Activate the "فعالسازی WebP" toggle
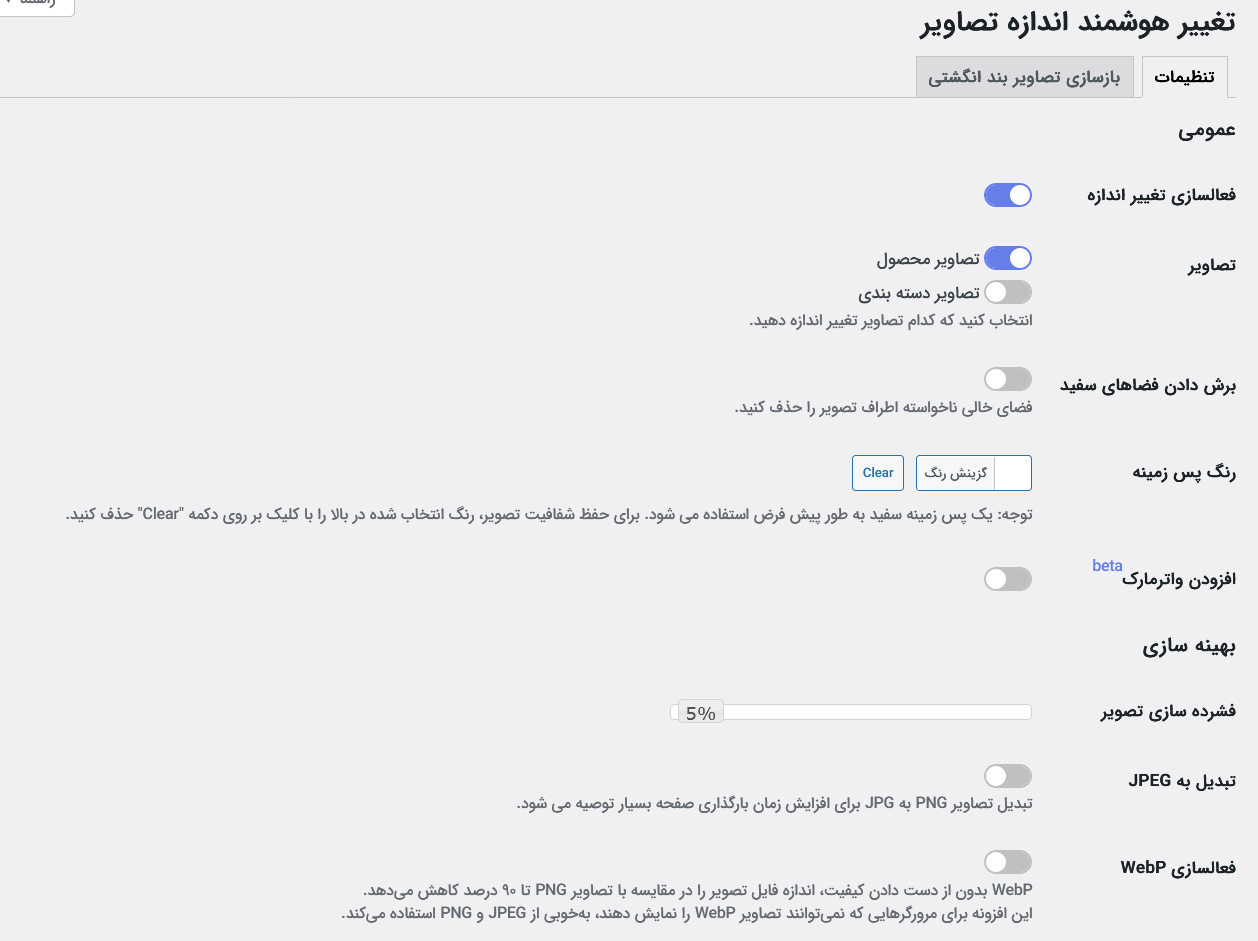Screen dimensions: 1258x941 pos(1007,861)
